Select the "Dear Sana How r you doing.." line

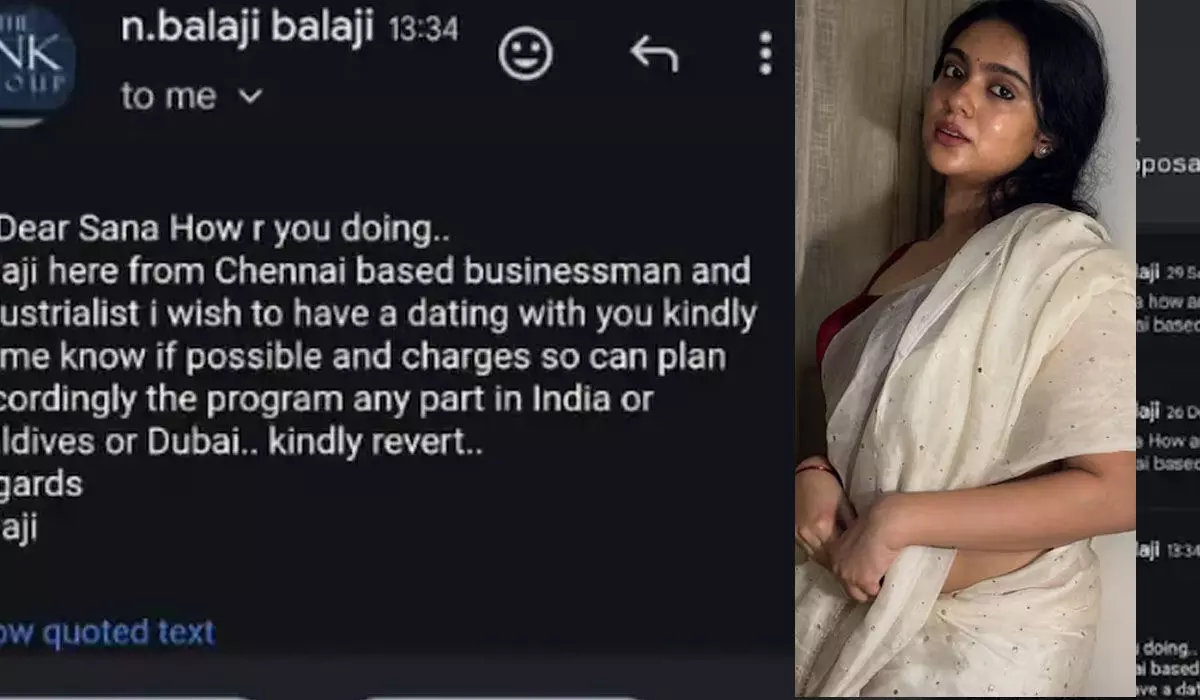pos(225,229)
